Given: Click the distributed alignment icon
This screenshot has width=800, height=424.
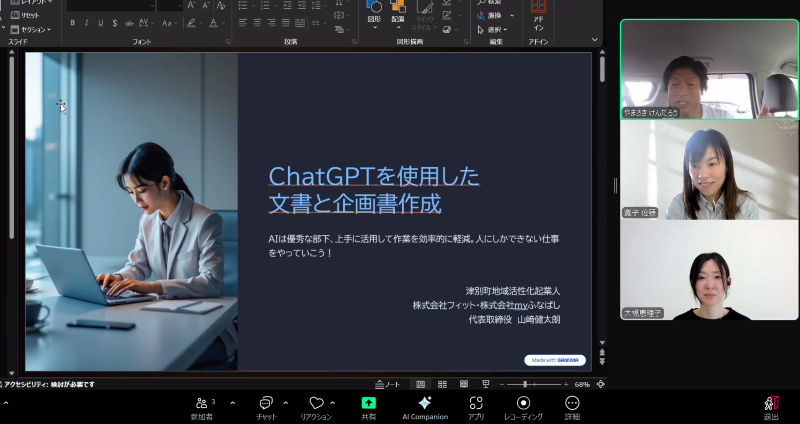Looking at the screenshot, I should pyautogui.click(x=300, y=23).
